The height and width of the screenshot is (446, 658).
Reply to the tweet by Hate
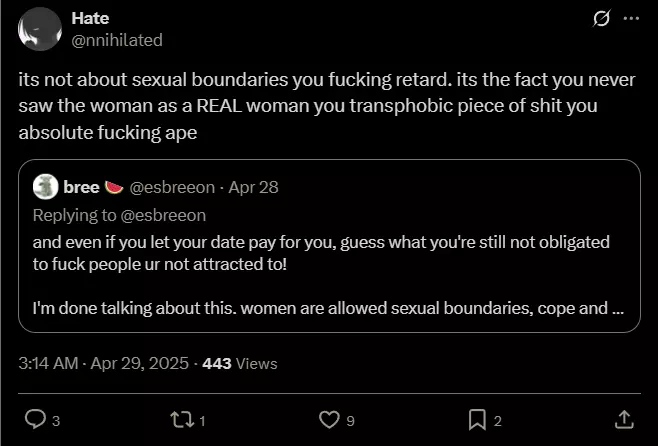click(36, 420)
